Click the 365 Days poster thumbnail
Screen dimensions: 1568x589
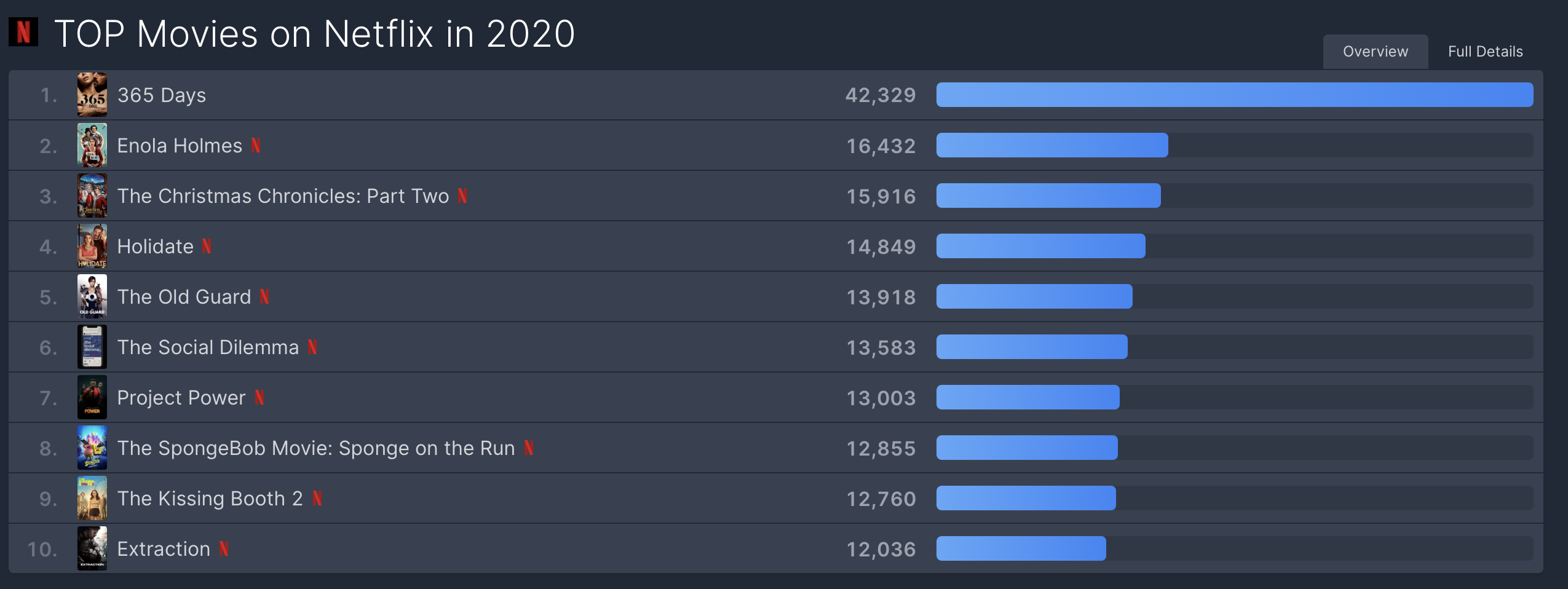[92, 94]
